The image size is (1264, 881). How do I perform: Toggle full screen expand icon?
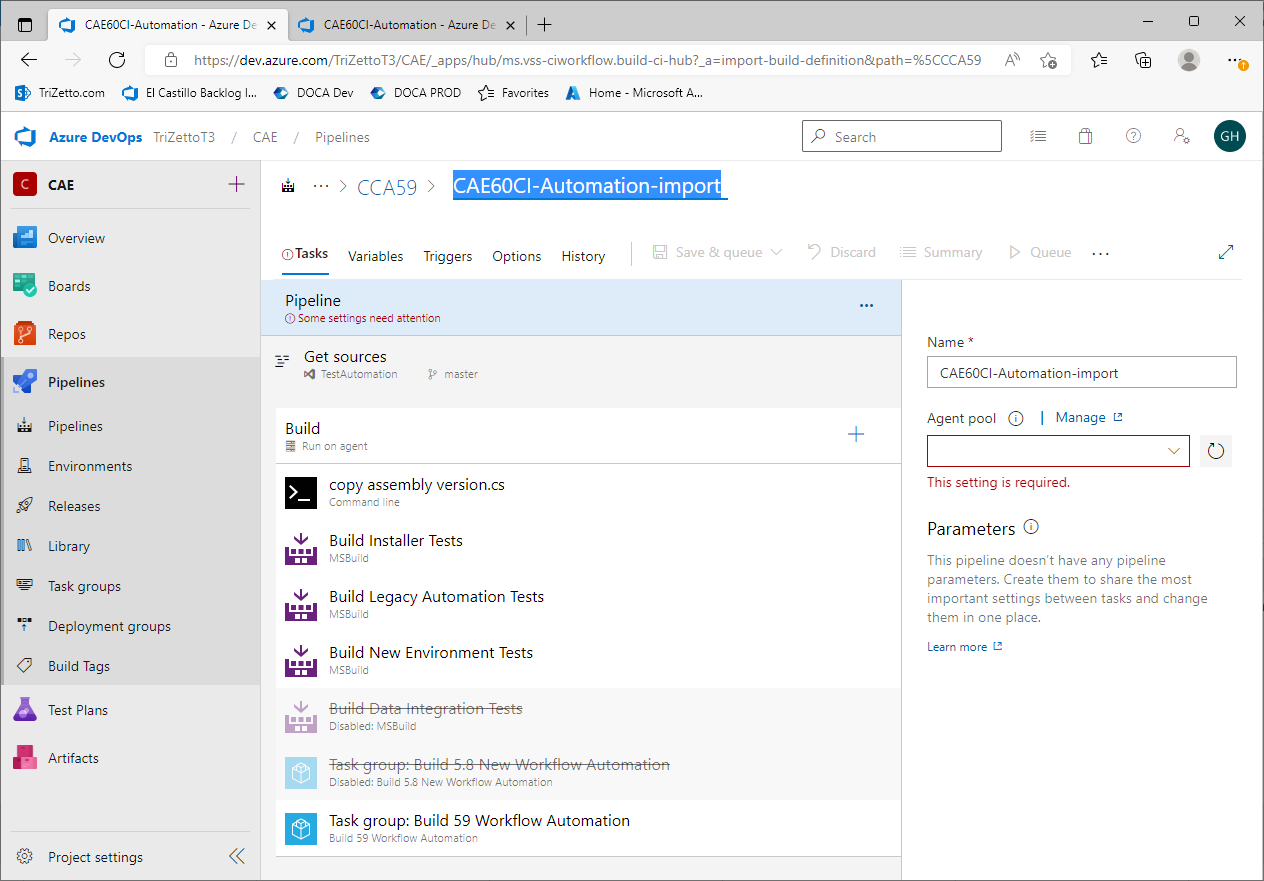[1226, 252]
